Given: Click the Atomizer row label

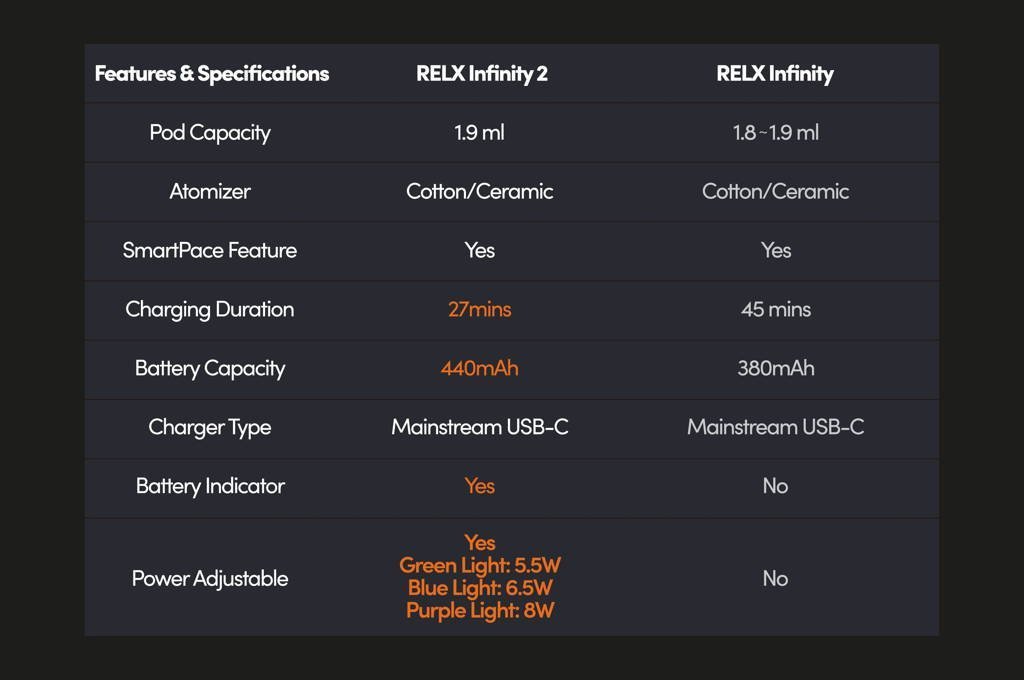Looking at the screenshot, I should coord(210,192).
